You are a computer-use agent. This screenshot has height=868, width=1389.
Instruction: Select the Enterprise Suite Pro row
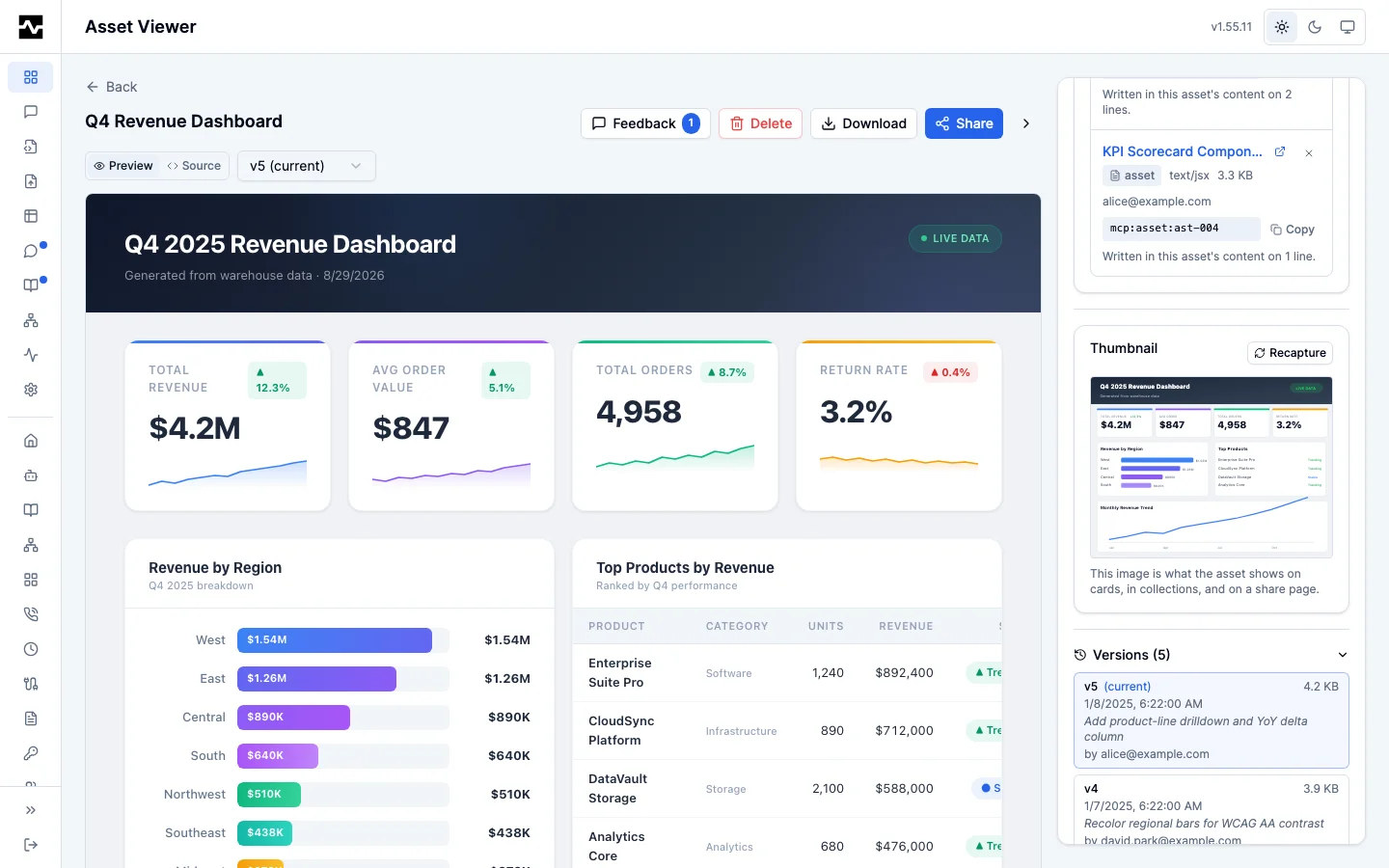click(x=787, y=673)
